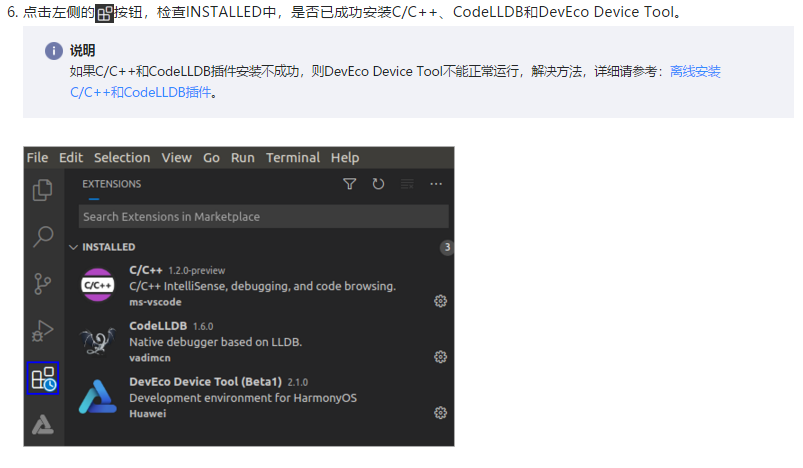This screenshot has width=803, height=468.
Task: Click the CodeLLDB dragon logo
Action: point(97,341)
